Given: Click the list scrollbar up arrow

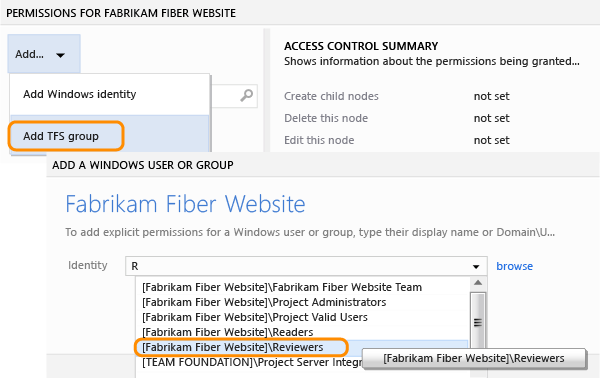Looking at the screenshot, I should (x=478, y=283).
